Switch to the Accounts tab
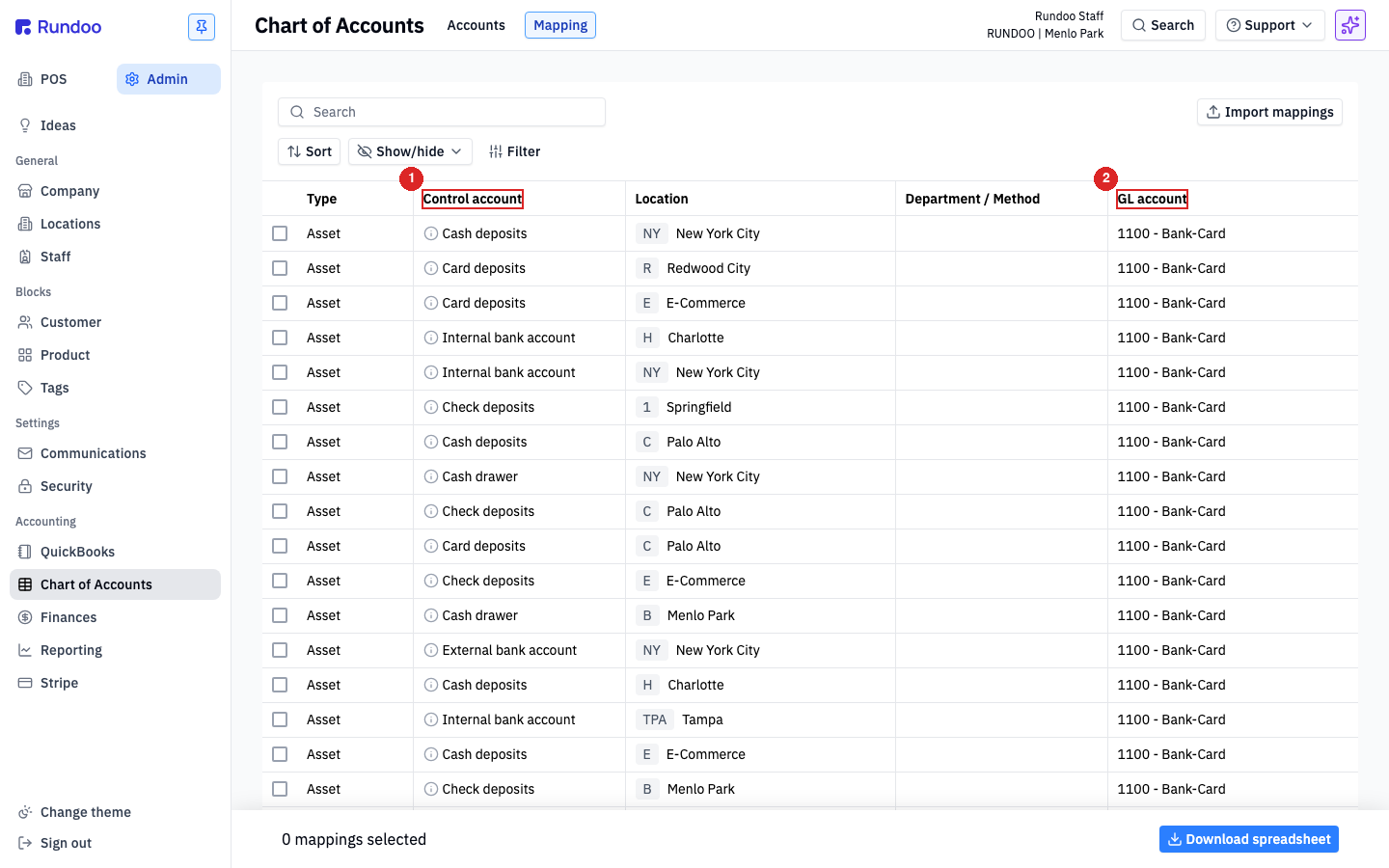Image resolution: width=1389 pixels, height=868 pixels. click(476, 25)
